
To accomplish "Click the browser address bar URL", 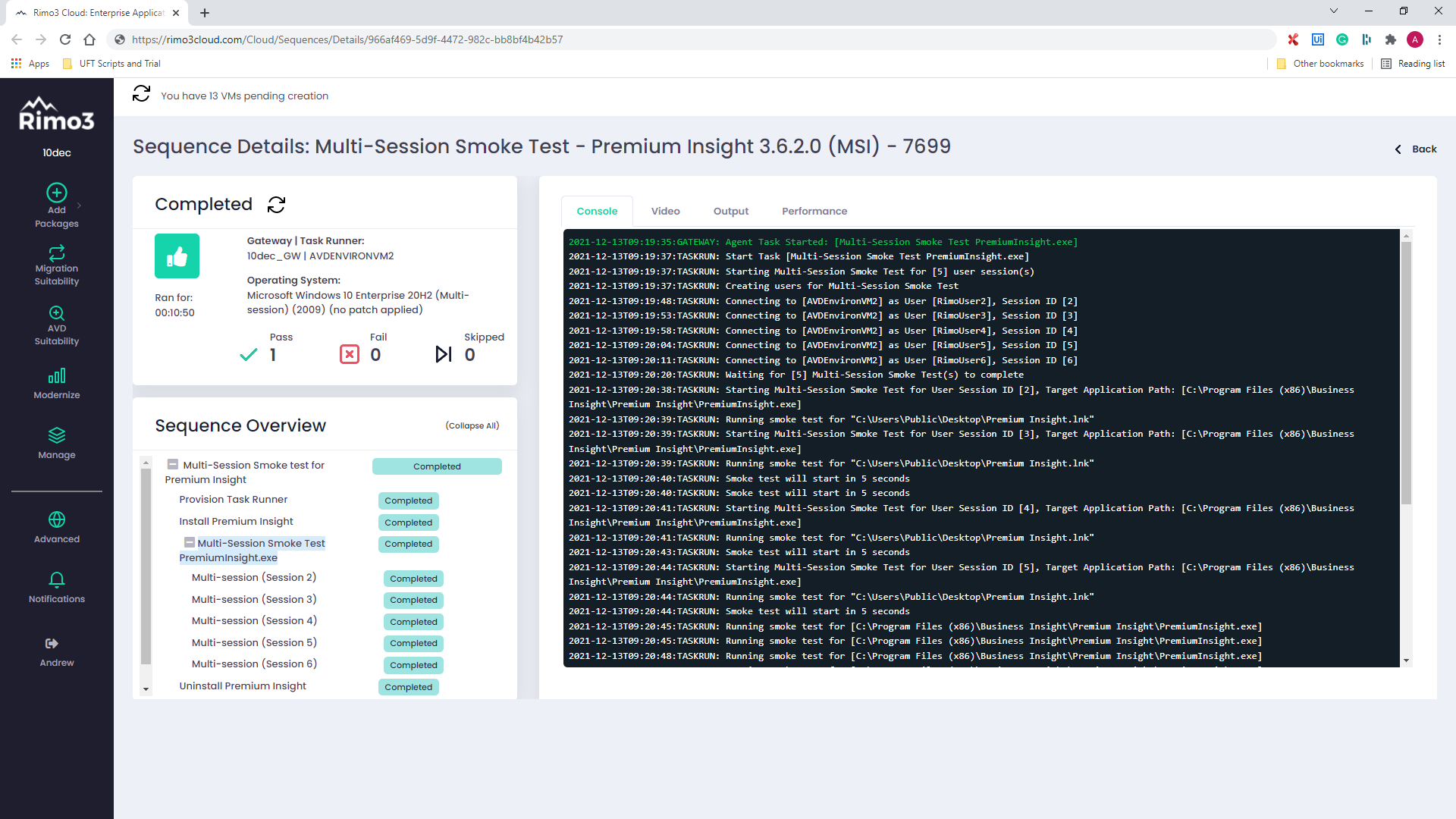I will tap(347, 39).
